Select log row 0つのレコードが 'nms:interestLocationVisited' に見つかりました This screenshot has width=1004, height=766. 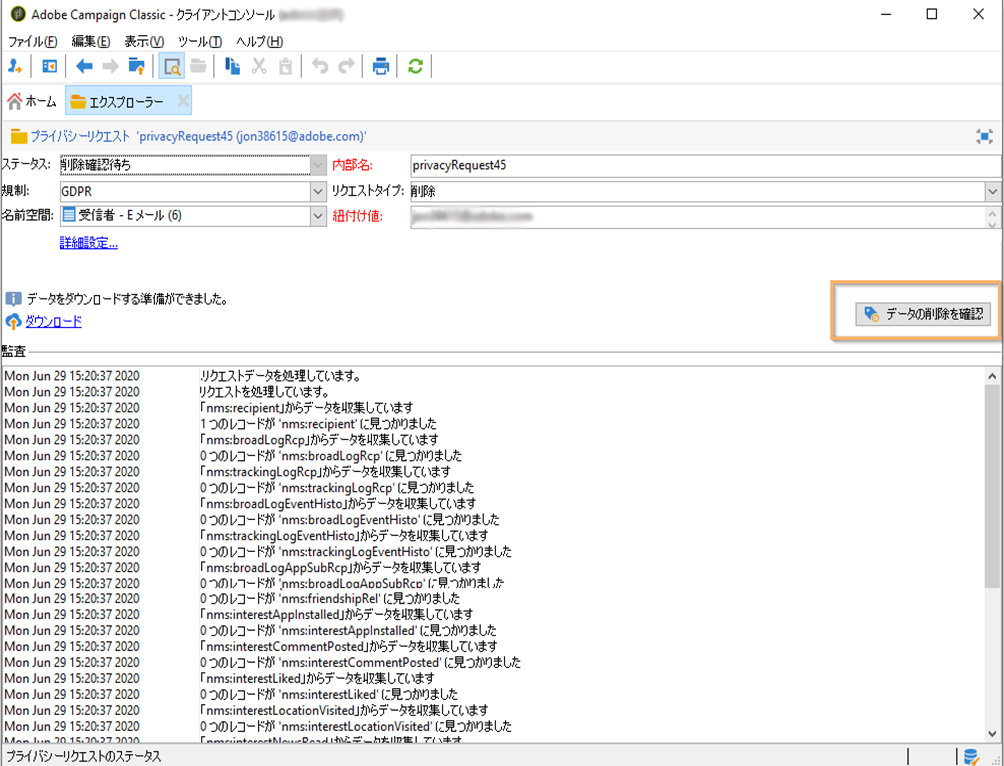click(493, 726)
